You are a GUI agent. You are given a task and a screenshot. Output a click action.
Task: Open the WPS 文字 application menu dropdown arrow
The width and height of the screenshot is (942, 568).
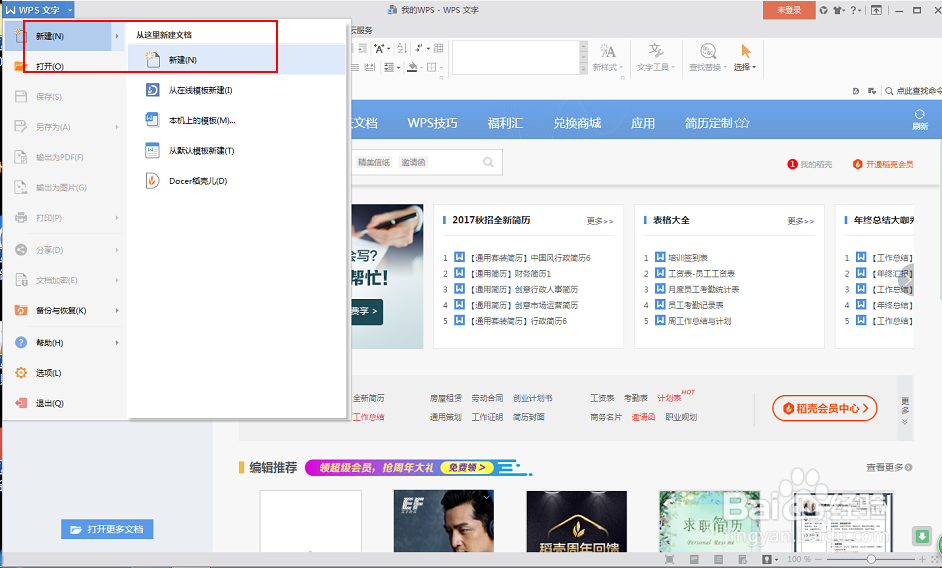point(70,10)
